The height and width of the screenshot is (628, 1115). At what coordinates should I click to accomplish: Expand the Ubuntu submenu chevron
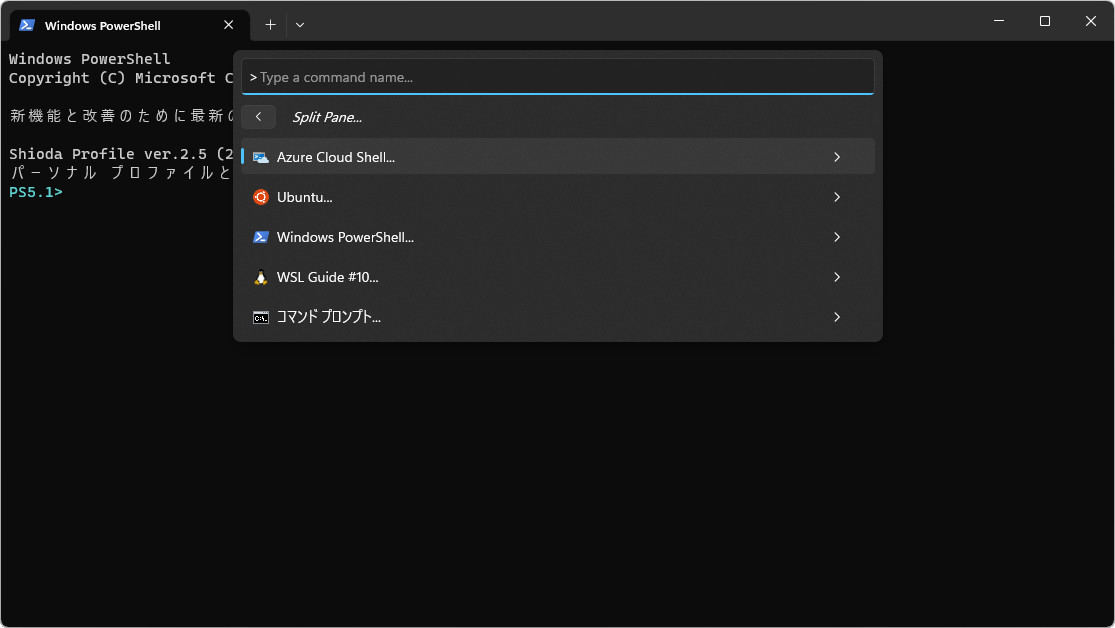837,197
